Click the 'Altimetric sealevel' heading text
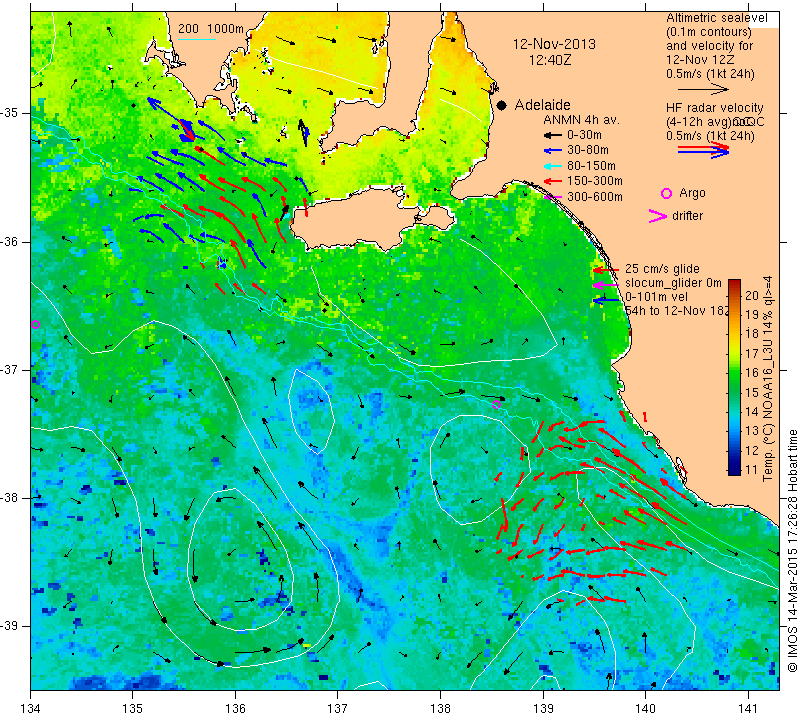Viewport: 800px width, 720px height. tap(717, 18)
